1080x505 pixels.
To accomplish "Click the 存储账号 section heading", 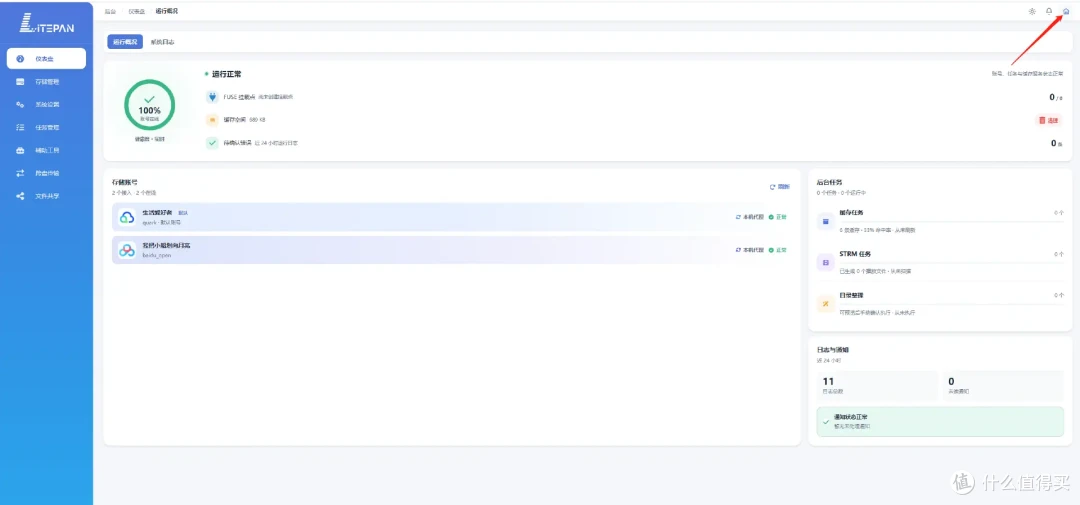I will (125, 183).
